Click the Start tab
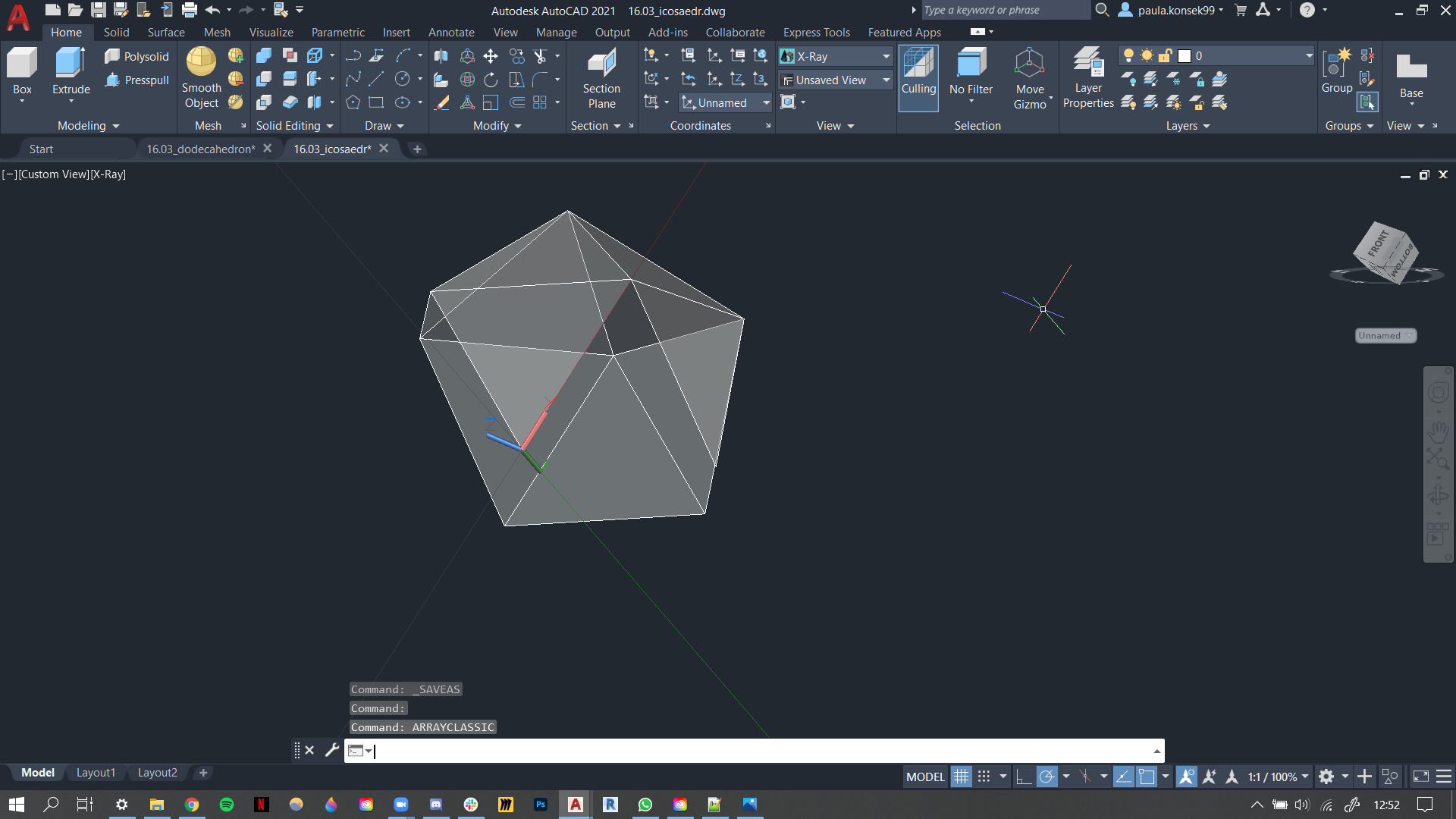The width and height of the screenshot is (1456, 819). click(41, 148)
